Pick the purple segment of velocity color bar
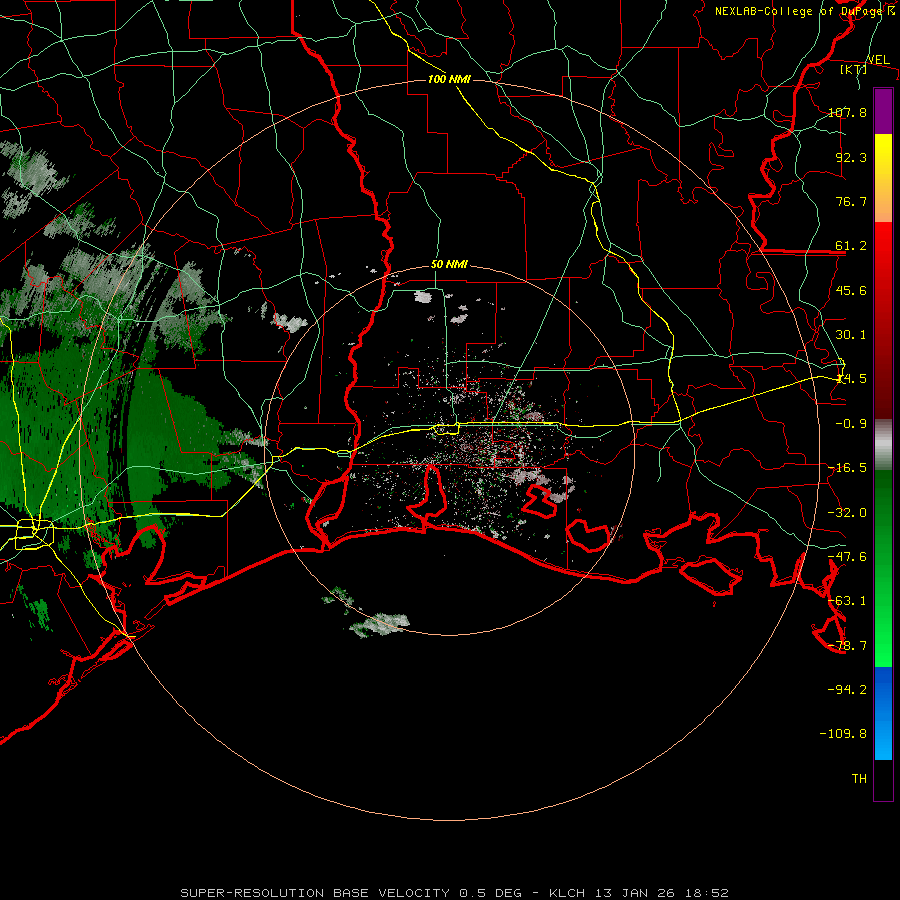Viewport: 900px width, 900px height. (x=883, y=111)
